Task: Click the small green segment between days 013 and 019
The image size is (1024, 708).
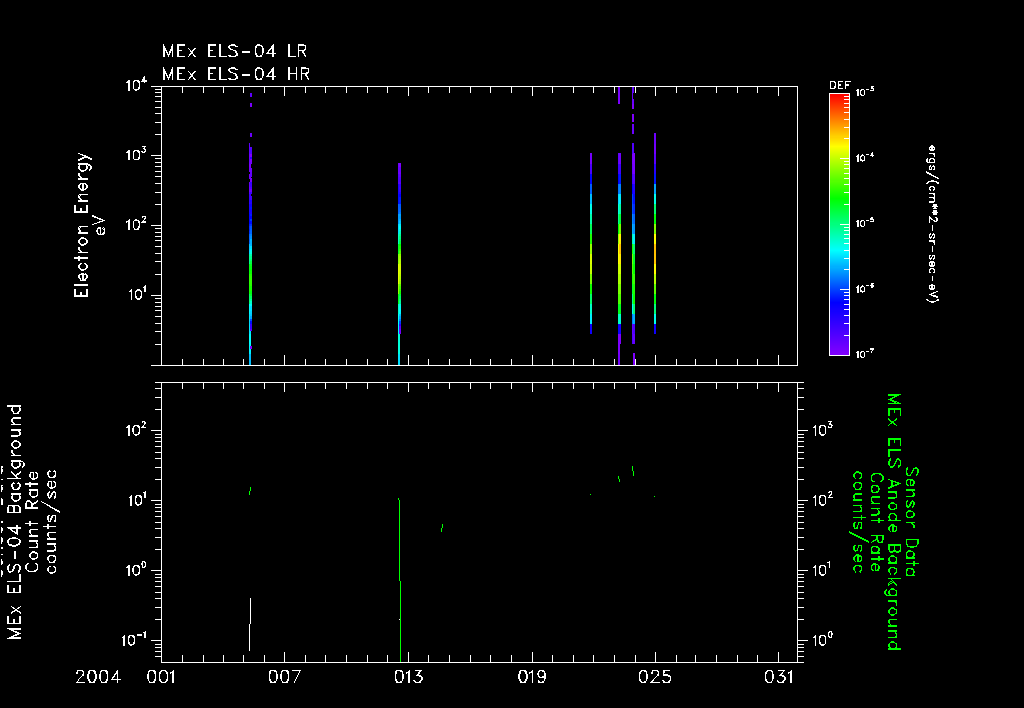Action: pyautogui.click(x=442, y=528)
